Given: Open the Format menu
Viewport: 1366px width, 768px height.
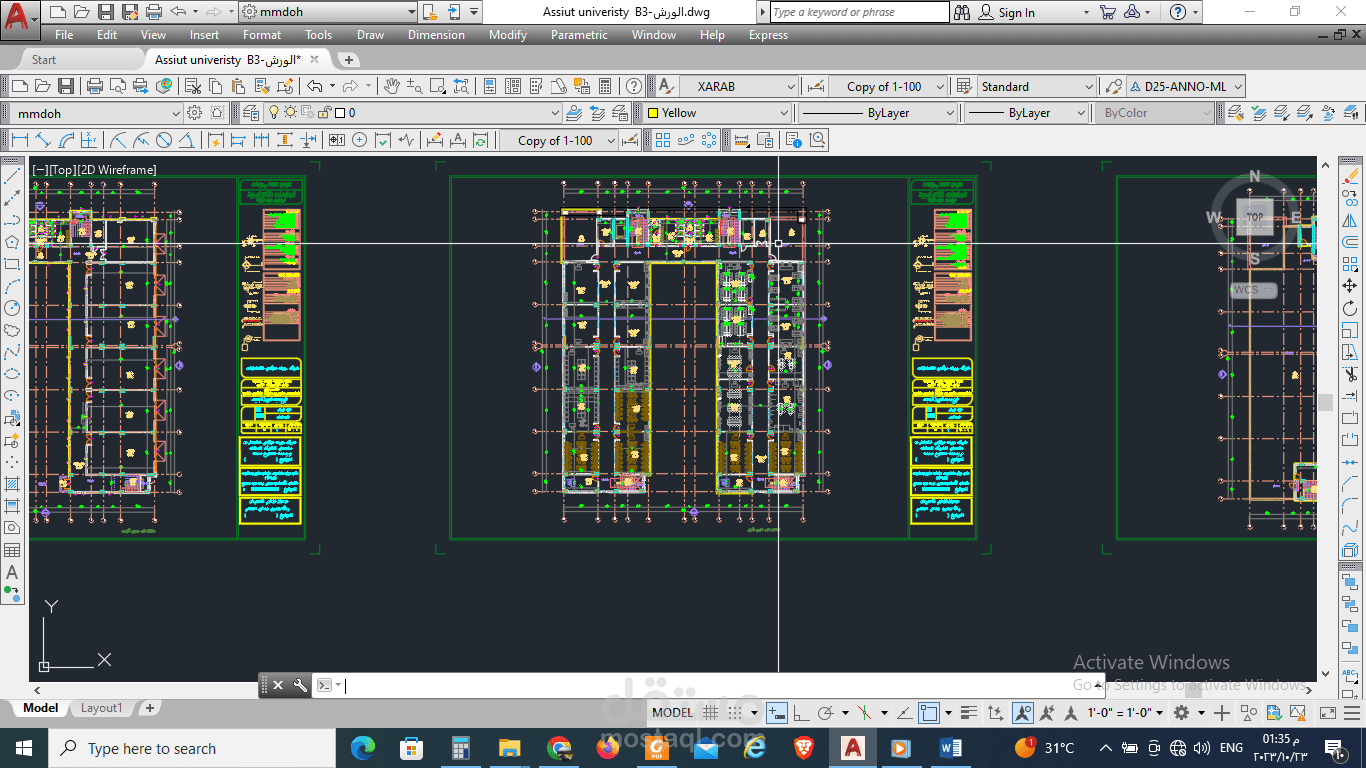Looking at the screenshot, I should (262, 35).
